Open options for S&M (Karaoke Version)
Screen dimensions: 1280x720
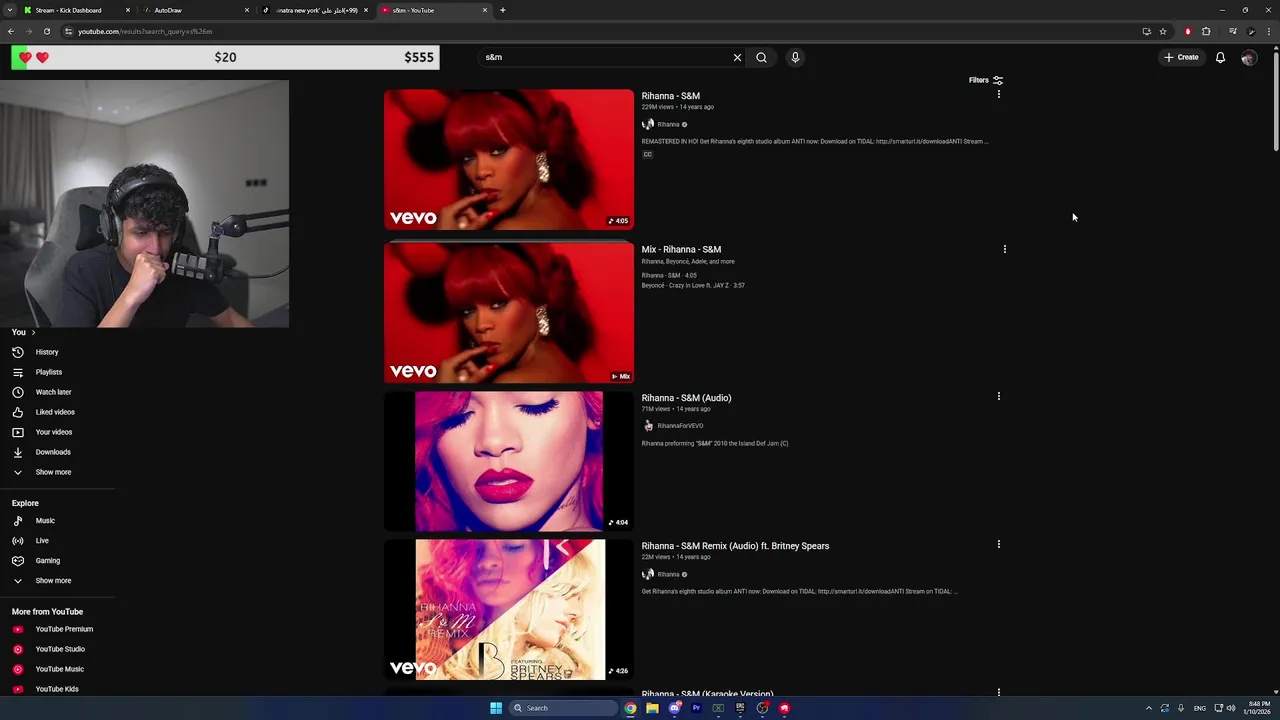point(998,692)
